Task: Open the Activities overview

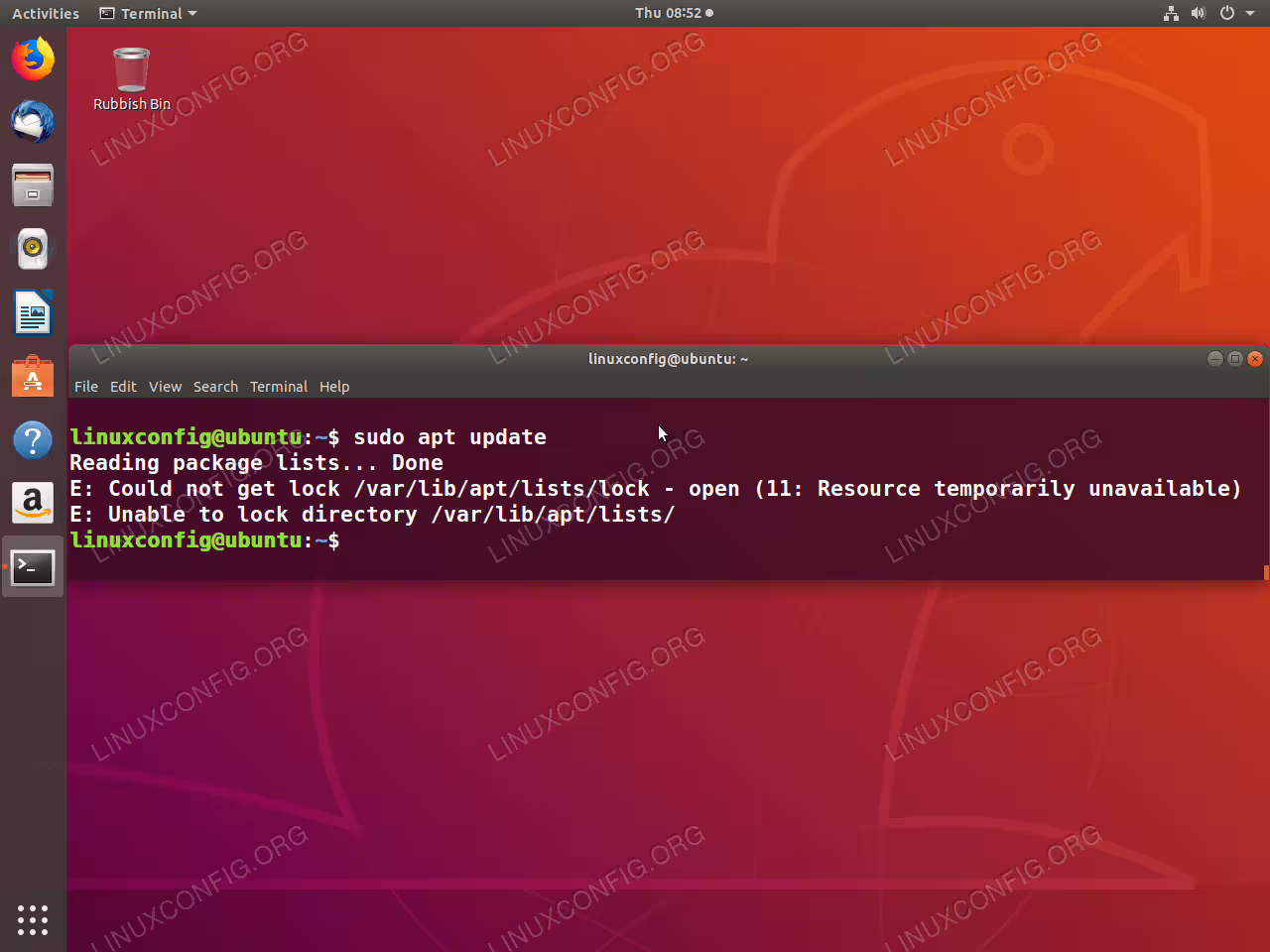Action: (x=46, y=14)
